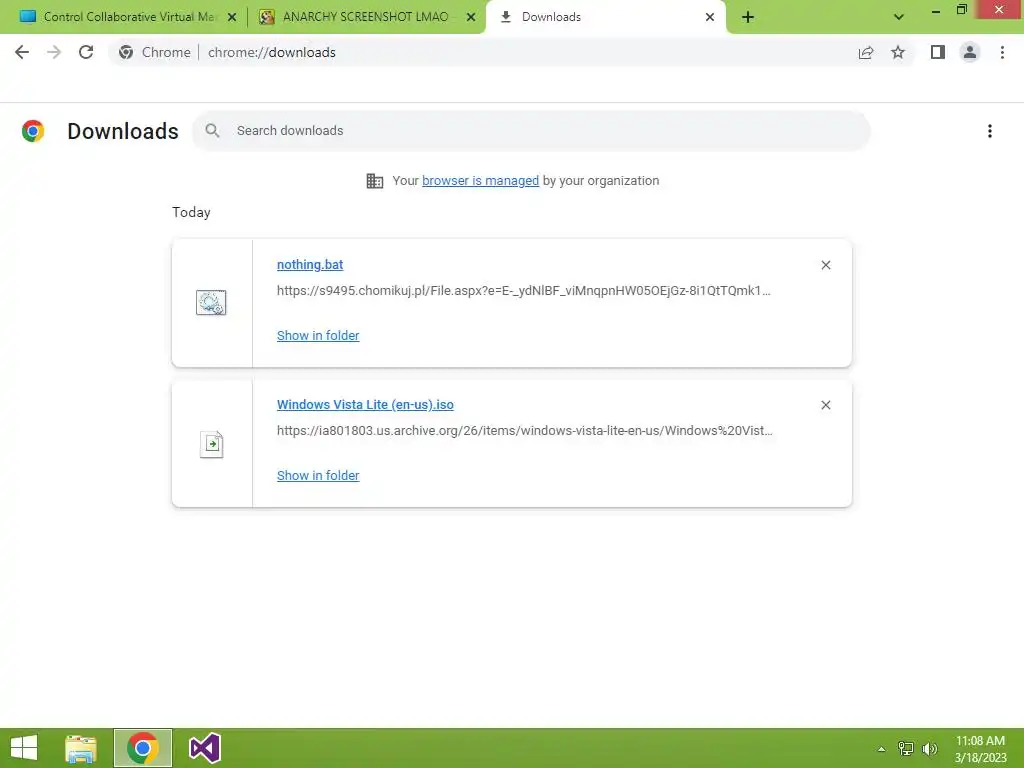Click the Chrome logo beside Downloads

(33, 131)
